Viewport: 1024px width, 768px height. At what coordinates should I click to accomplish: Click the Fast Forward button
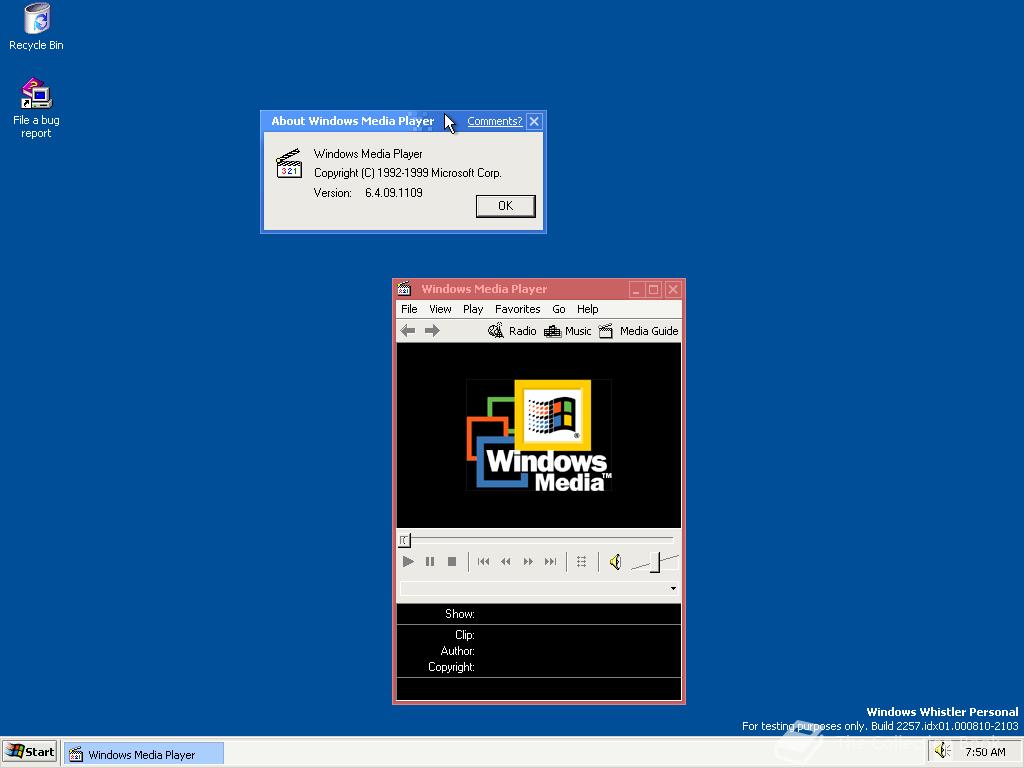coord(528,562)
